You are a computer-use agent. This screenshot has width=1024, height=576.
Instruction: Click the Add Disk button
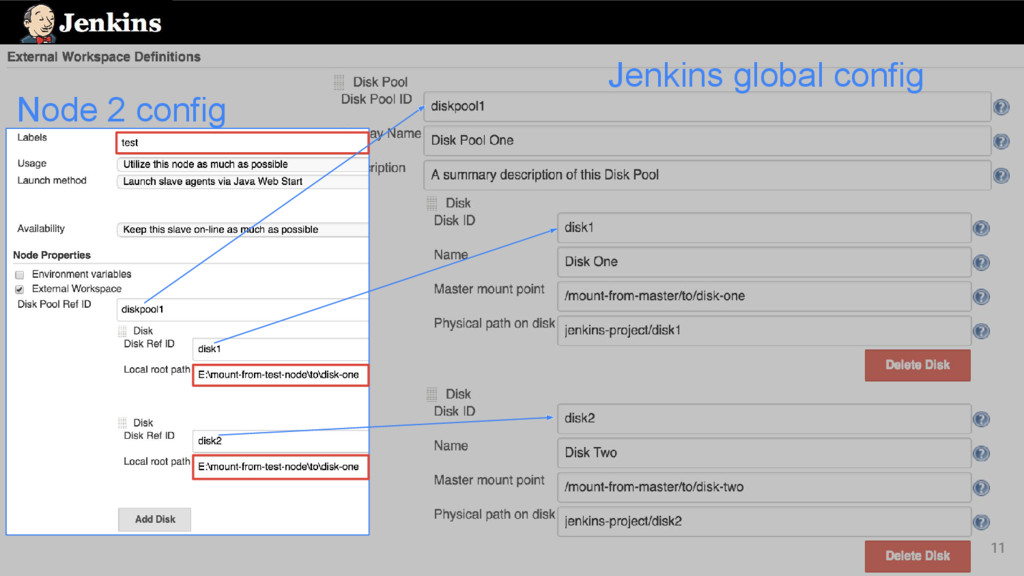(x=155, y=519)
